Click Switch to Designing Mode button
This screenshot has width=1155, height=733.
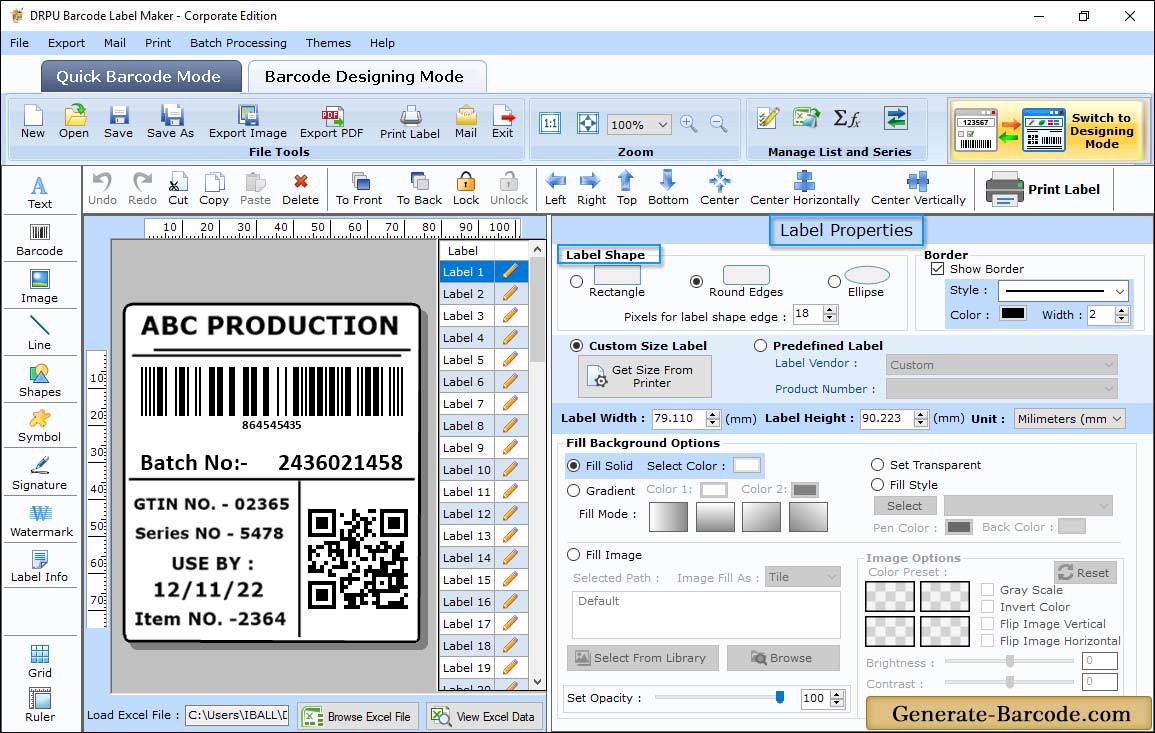pyautogui.click(x=1049, y=131)
